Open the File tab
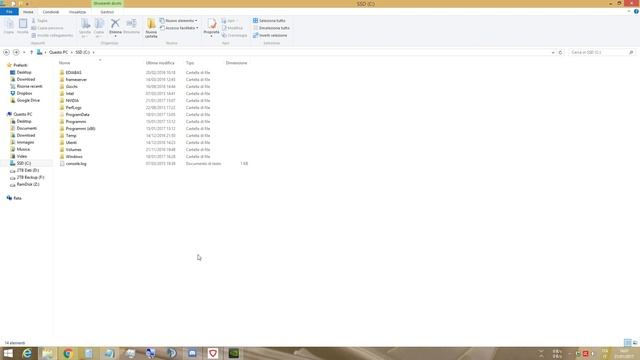 9,12
